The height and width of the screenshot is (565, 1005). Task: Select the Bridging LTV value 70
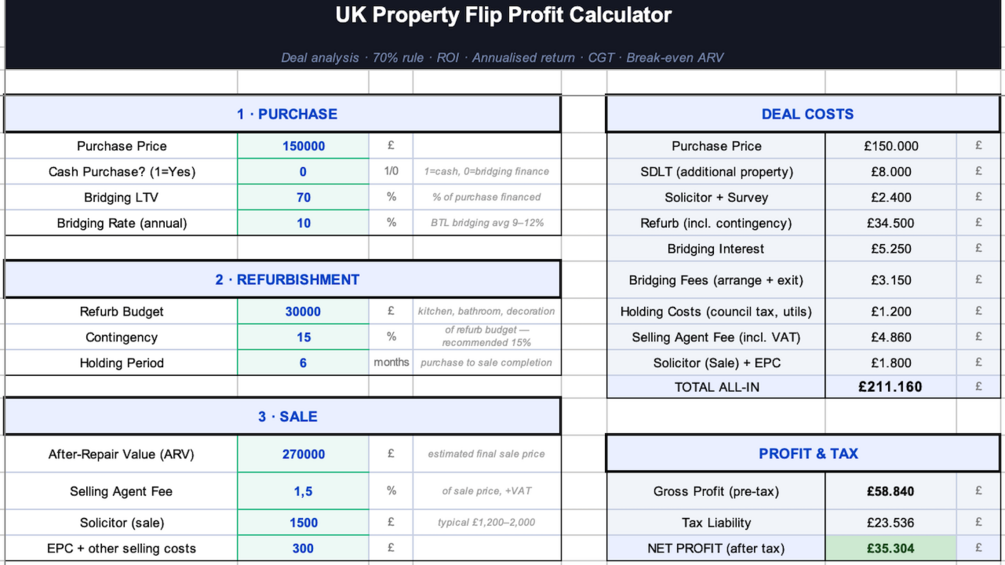pos(303,197)
